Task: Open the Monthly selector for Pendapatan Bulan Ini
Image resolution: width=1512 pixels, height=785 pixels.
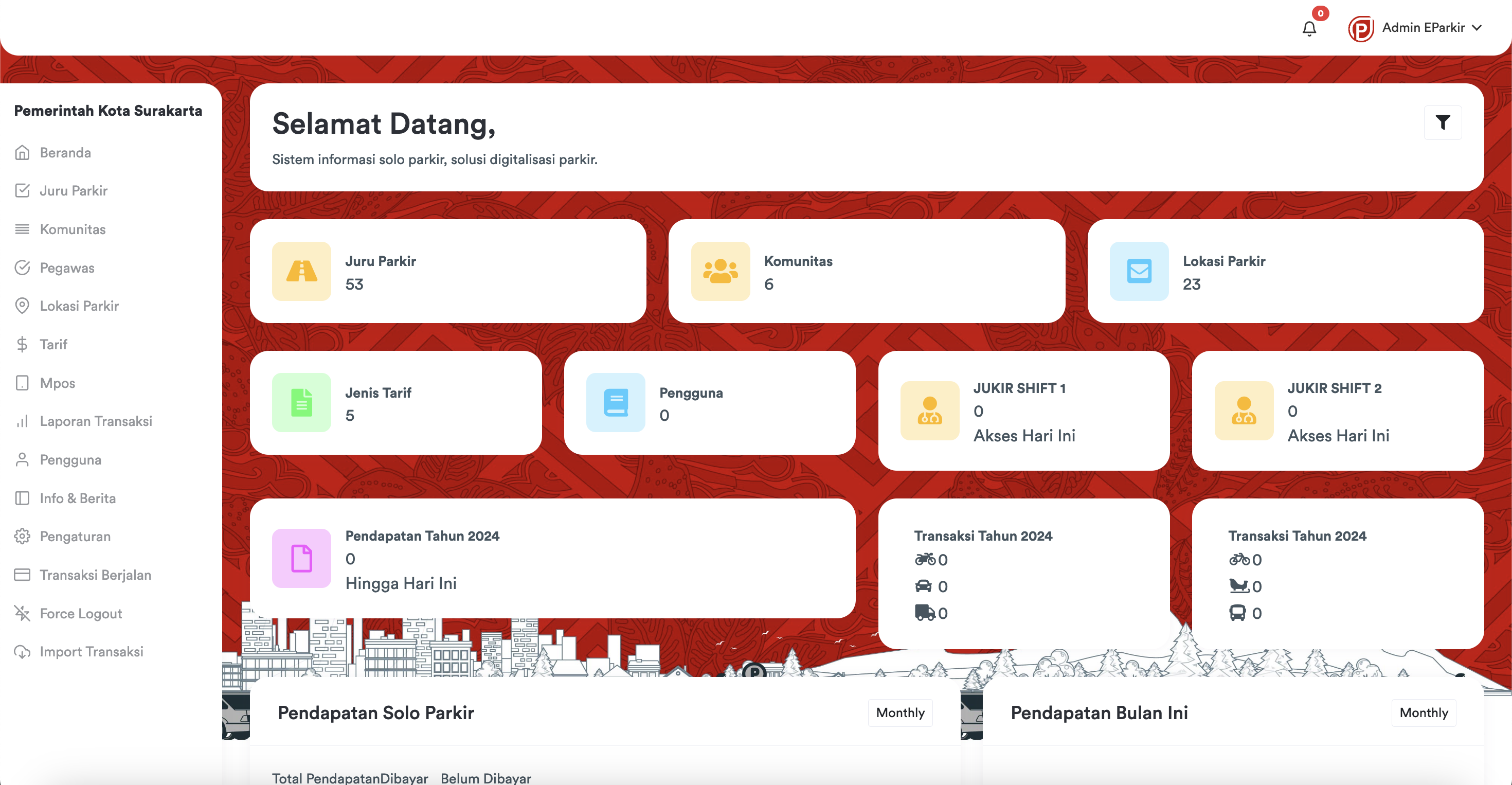Action: coord(1424,713)
